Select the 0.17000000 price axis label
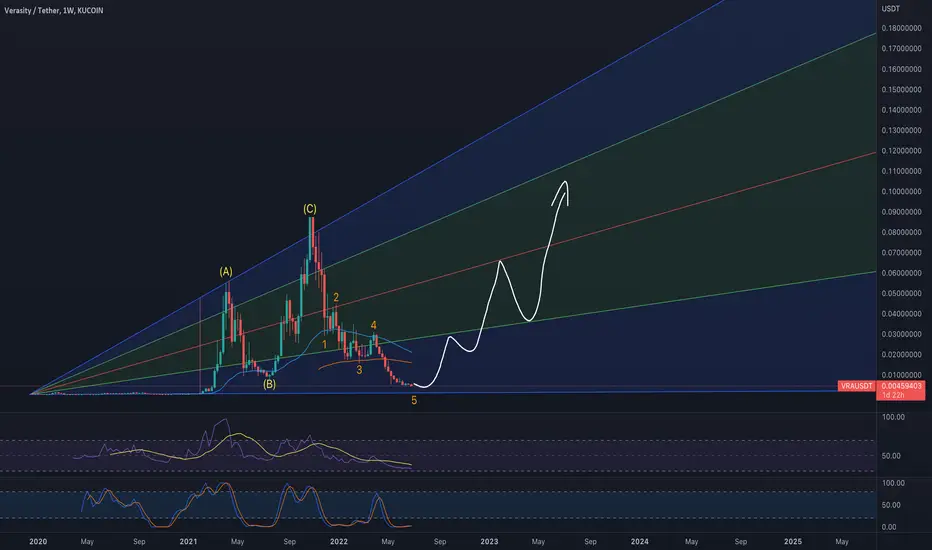Screen dimensions: 932x550 tap(901, 48)
